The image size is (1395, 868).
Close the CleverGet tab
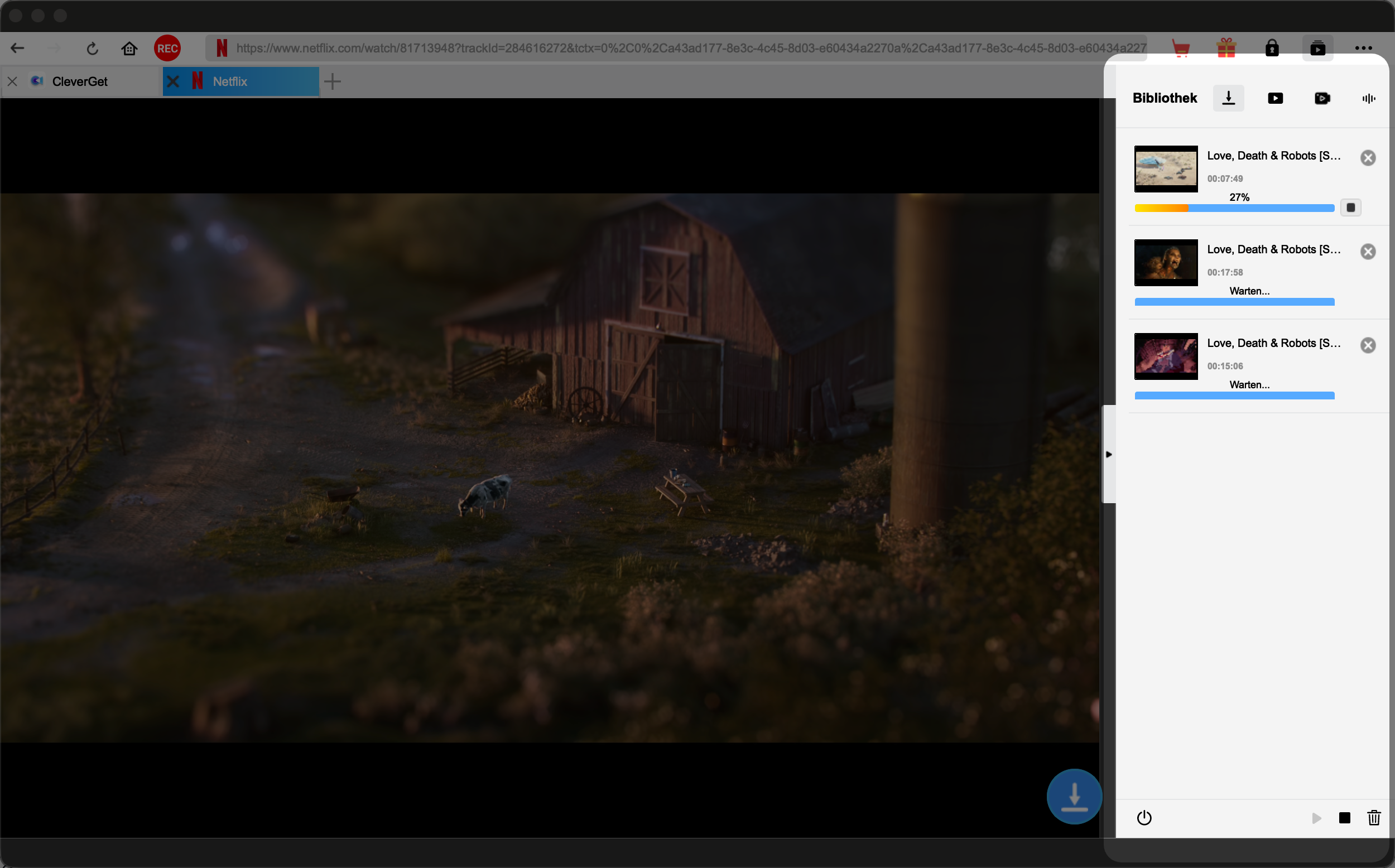(x=12, y=81)
